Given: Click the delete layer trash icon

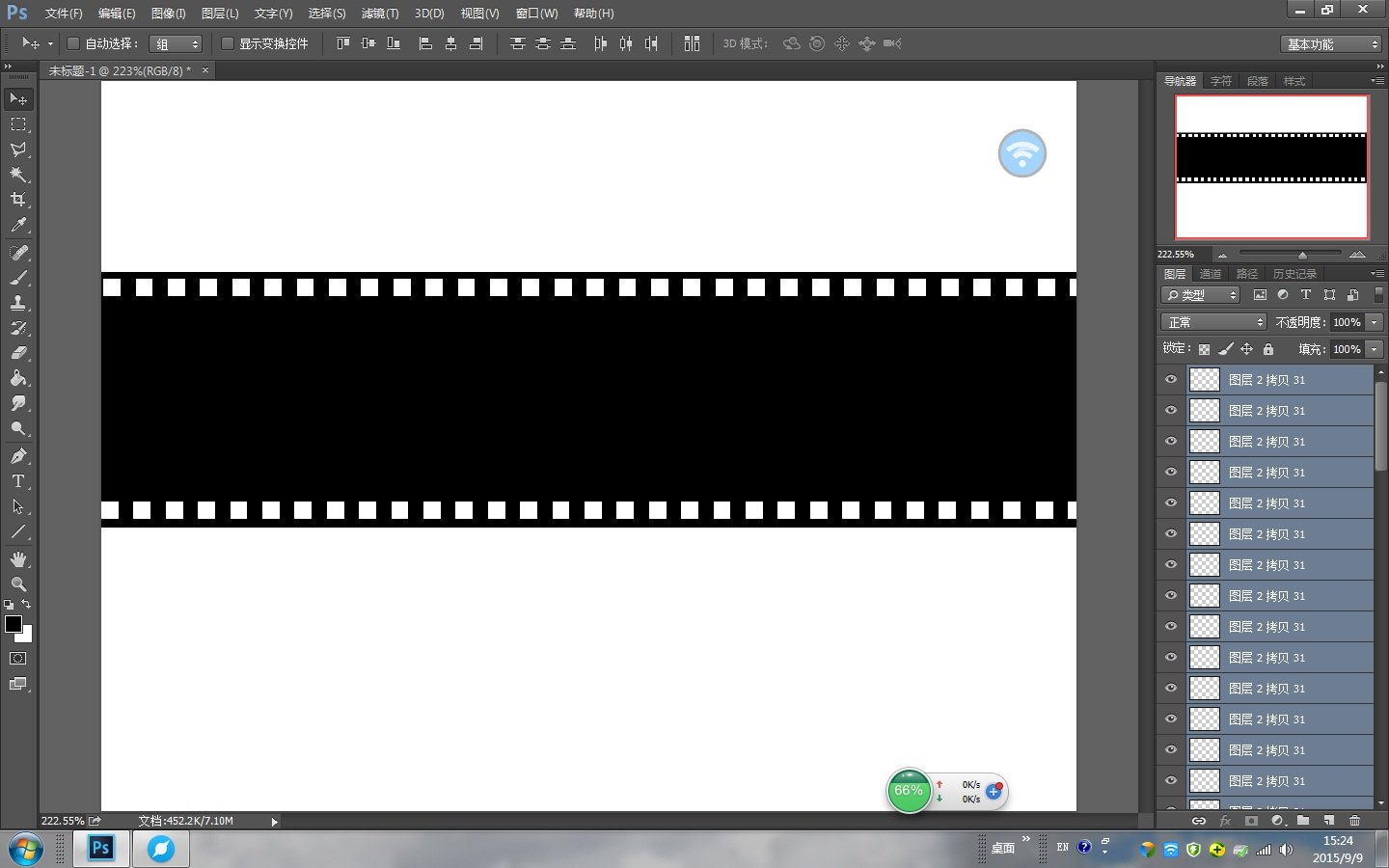Looking at the screenshot, I should 1354,821.
